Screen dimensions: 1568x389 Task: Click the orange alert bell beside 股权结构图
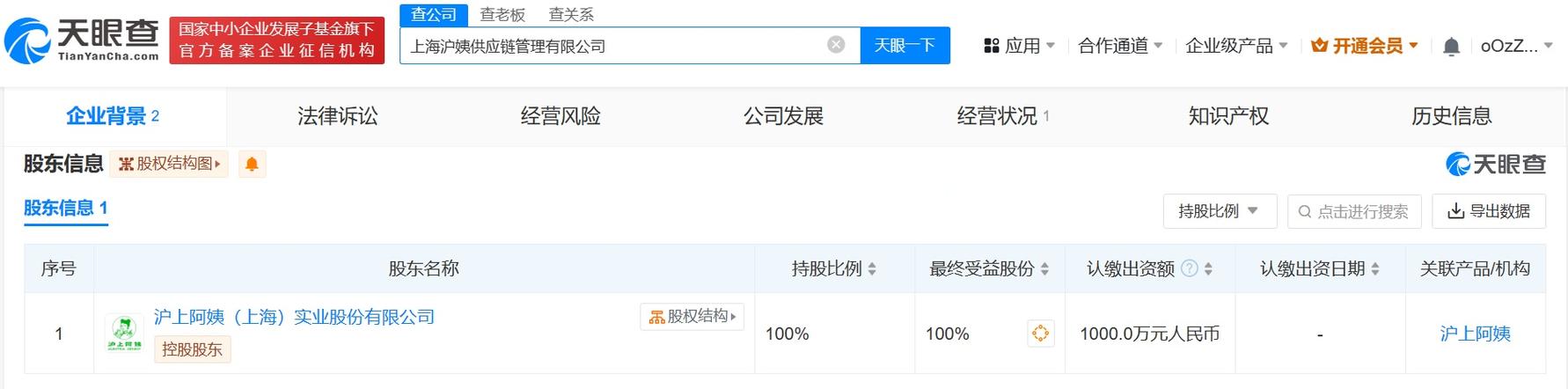coord(252,165)
